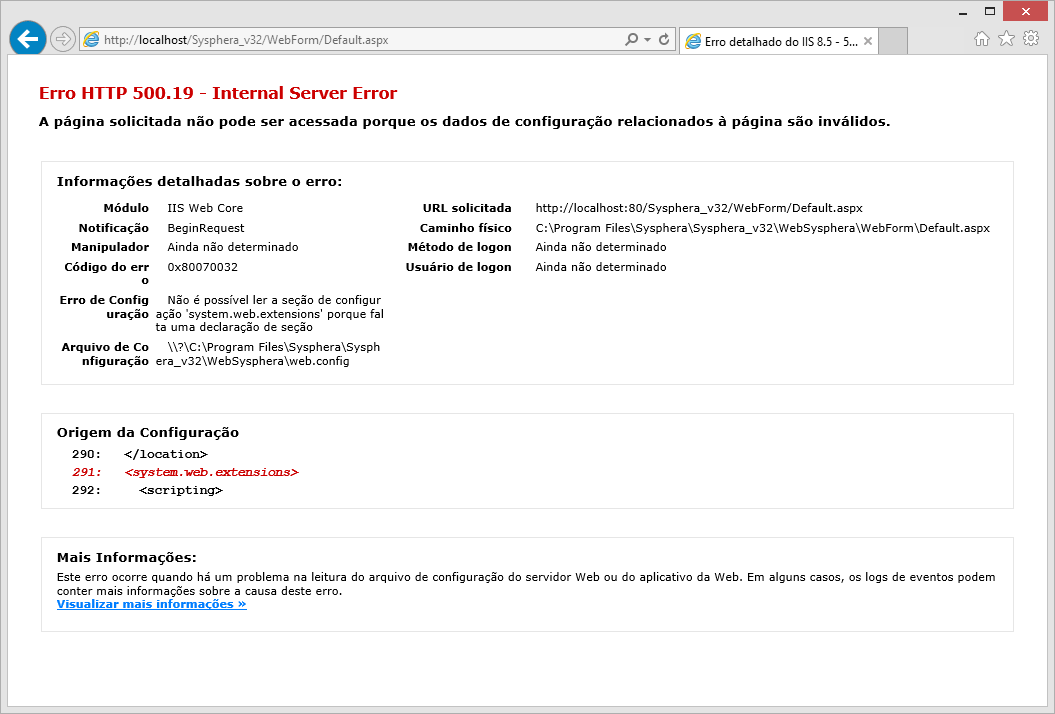Click the Forward navigation arrow
This screenshot has width=1055, height=714.
coord(63,39)
